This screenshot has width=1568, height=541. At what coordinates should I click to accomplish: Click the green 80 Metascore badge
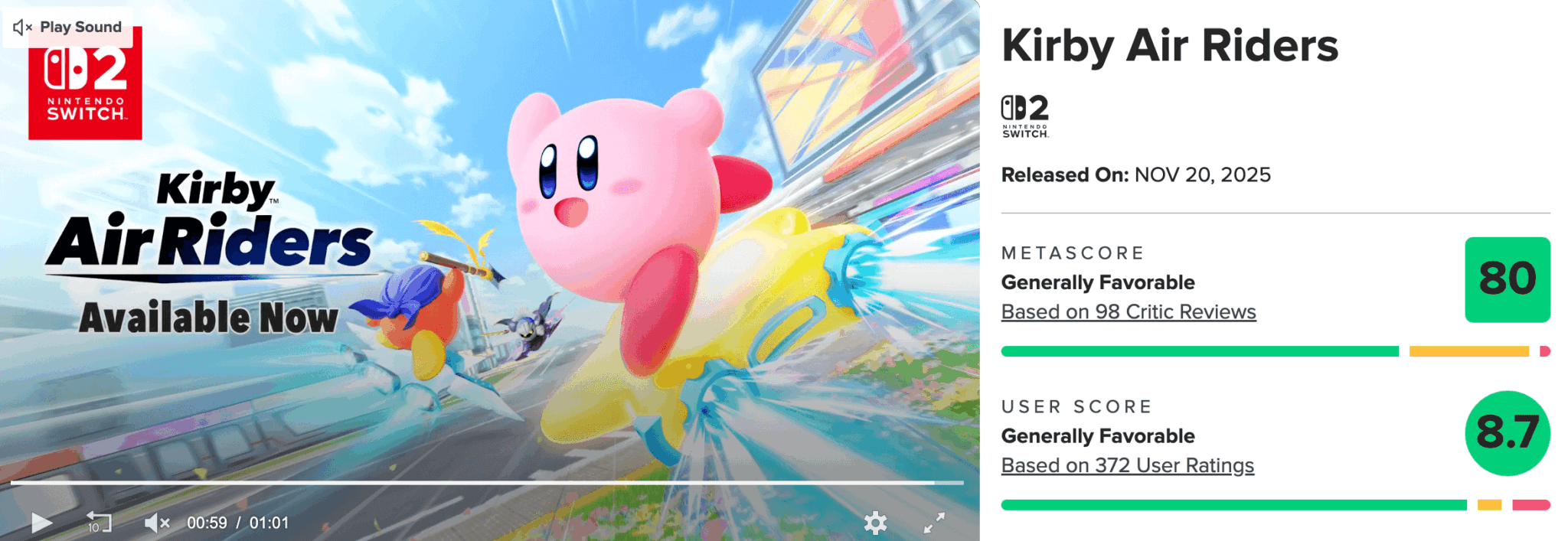[x=1508, y=279]
